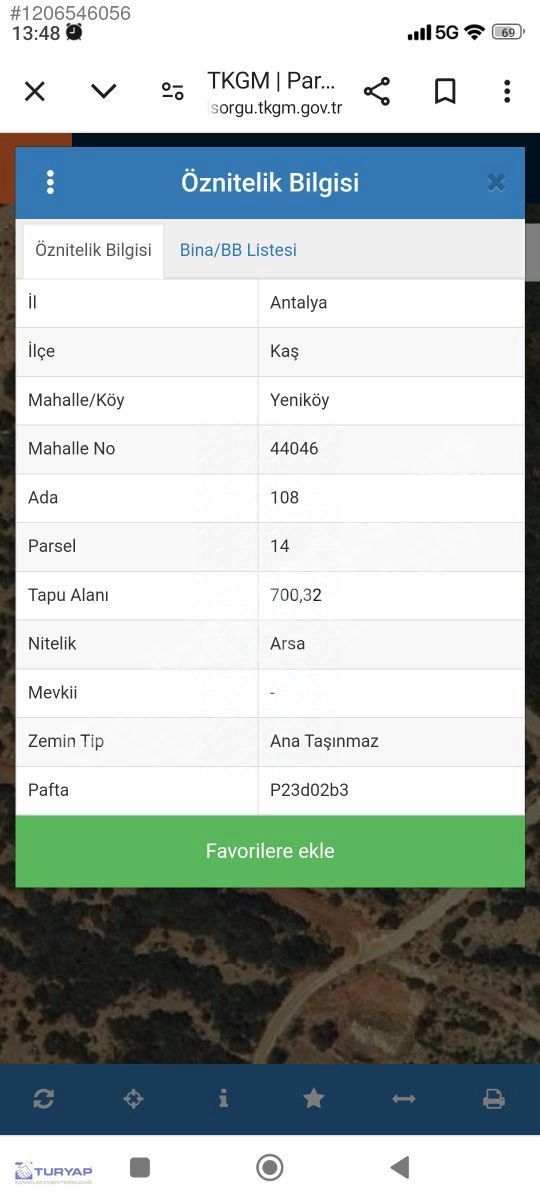Tap the Android home circle button
The image size is (540, 1200).
[x=270, y=1167]
